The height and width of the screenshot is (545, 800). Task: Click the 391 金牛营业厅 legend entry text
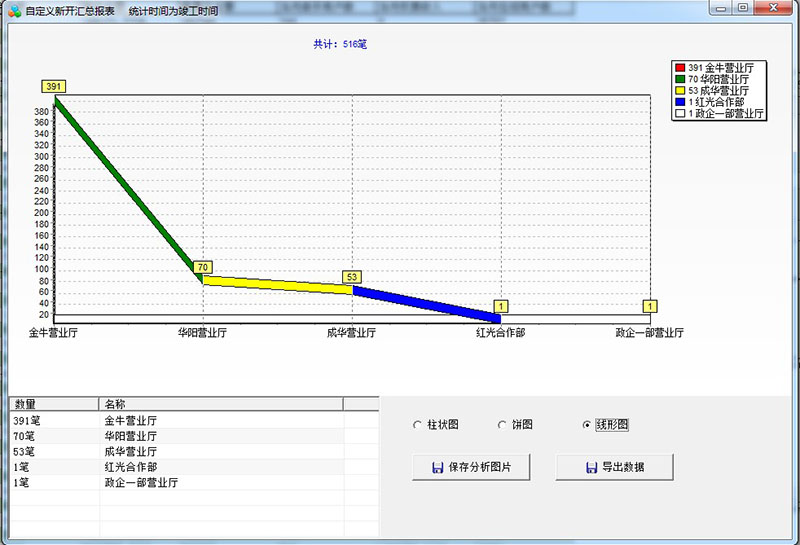[720, 67]
